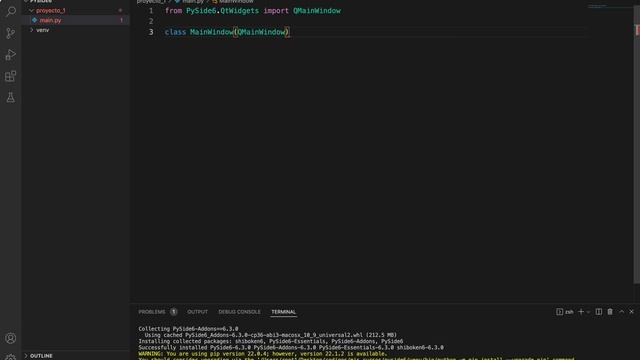Click the editor minimap
Image resolution: width=640 pixels, height=360 pixels.
(x=610, y=7)
